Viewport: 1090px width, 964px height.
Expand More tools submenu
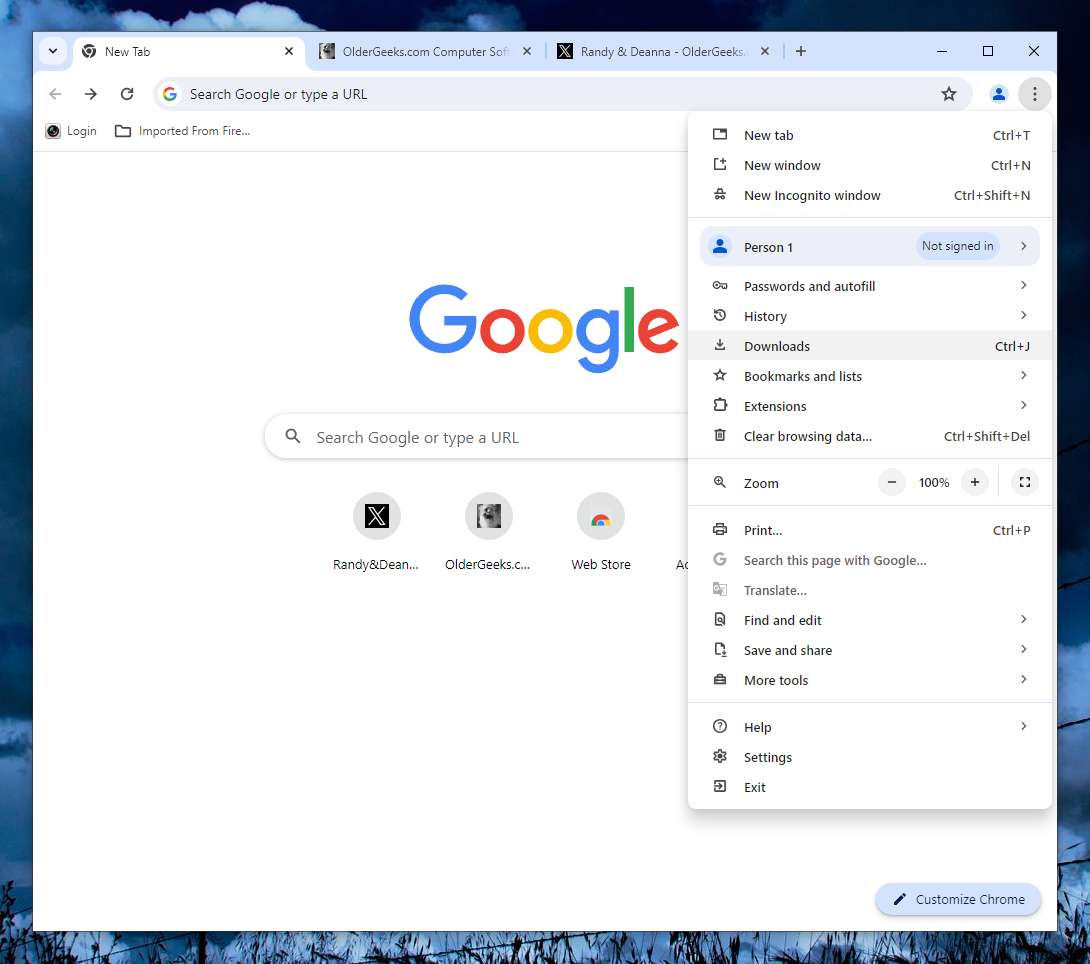(870, 680)
